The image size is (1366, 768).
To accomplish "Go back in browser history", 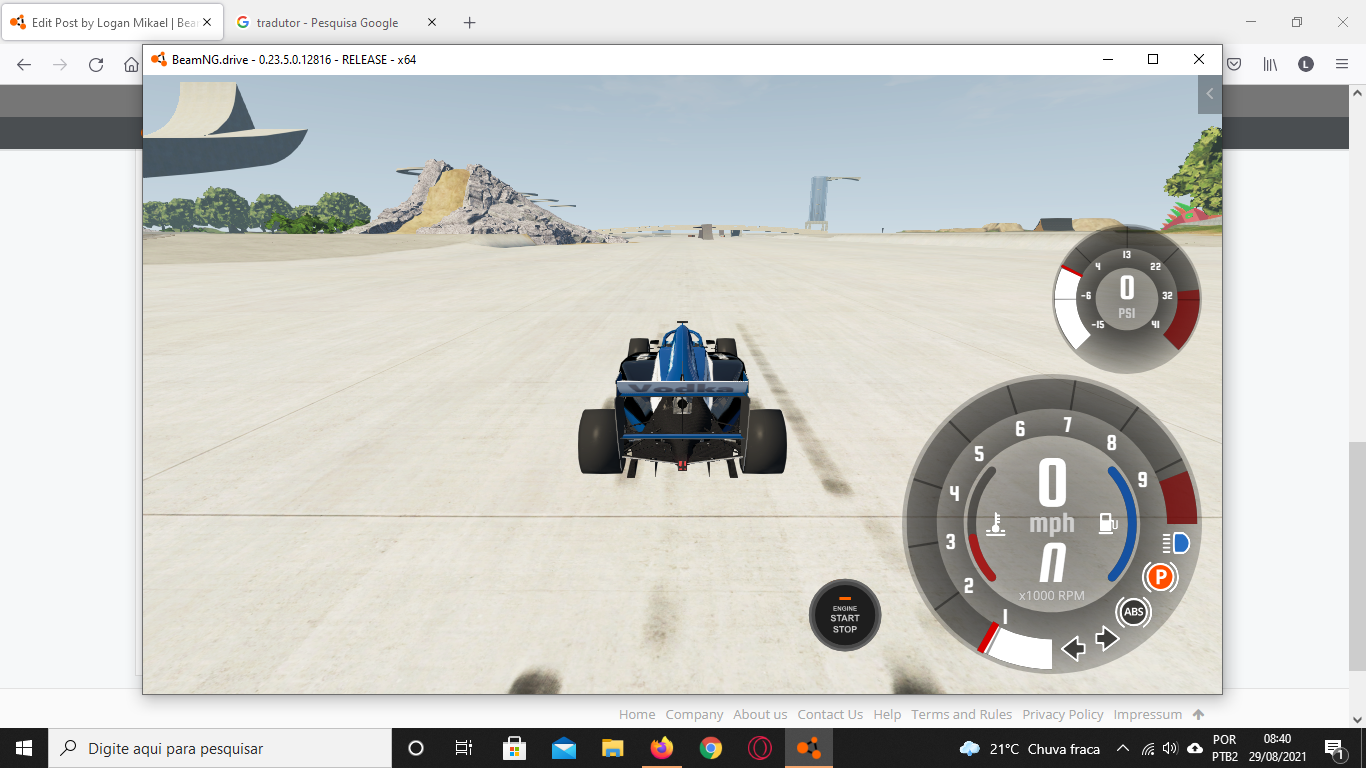I will (x=24, y=64).
